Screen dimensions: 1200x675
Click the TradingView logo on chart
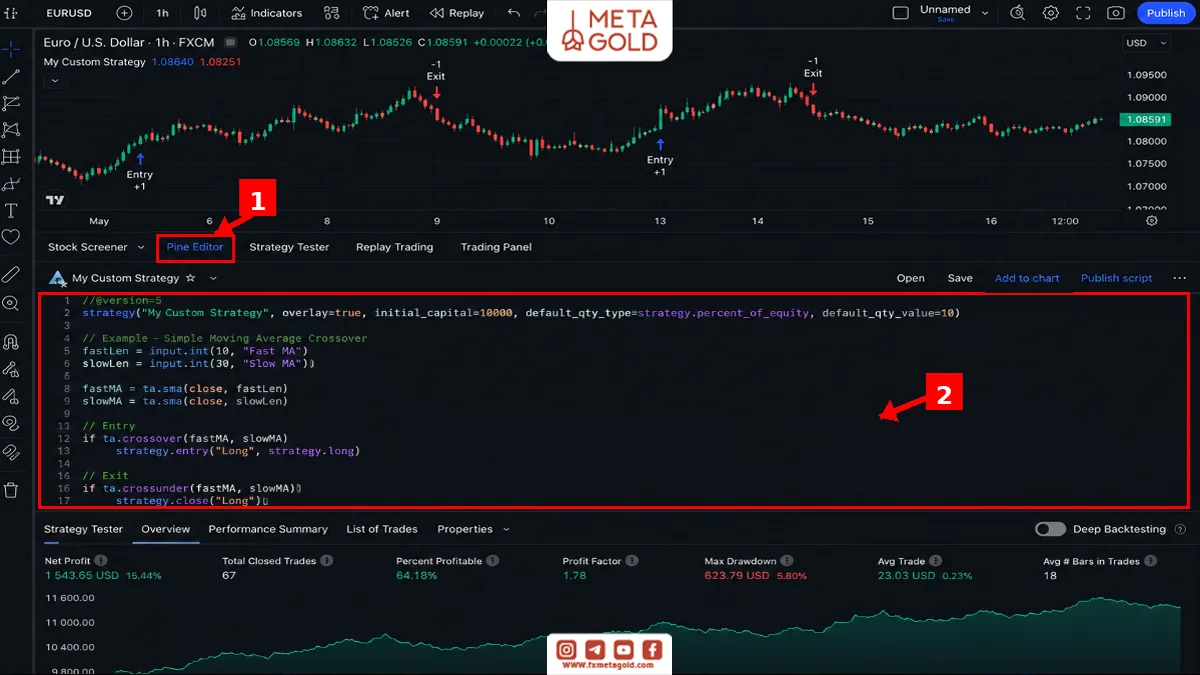click(55, 199)
